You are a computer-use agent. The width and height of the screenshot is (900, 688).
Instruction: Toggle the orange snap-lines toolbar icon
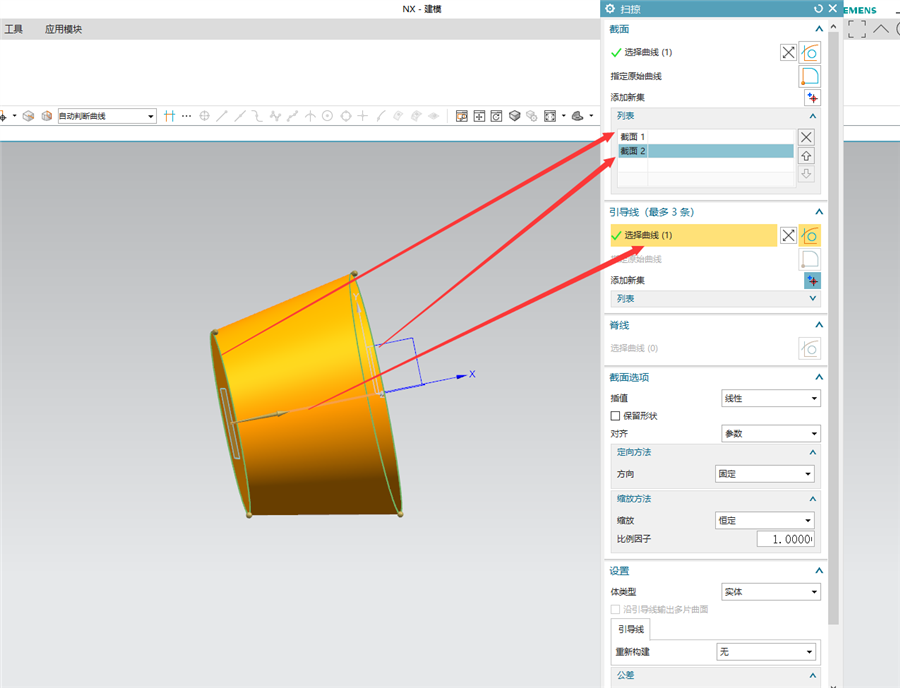click(169, 116)
